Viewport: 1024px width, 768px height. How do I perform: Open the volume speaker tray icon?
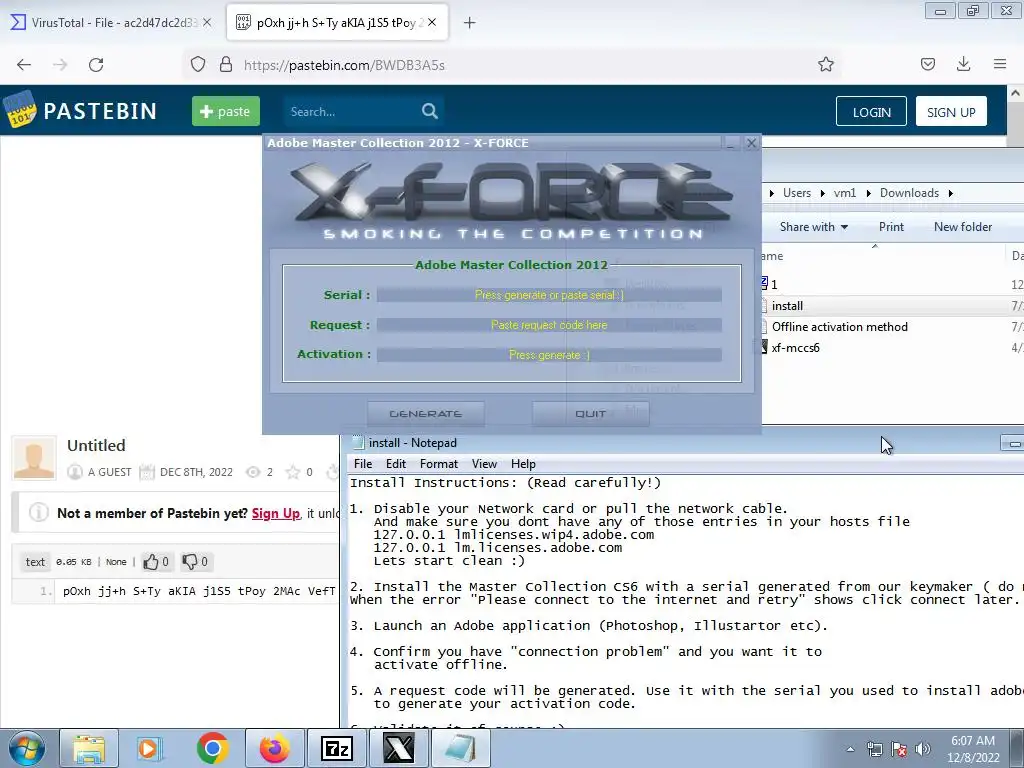[x=923, y=749]
